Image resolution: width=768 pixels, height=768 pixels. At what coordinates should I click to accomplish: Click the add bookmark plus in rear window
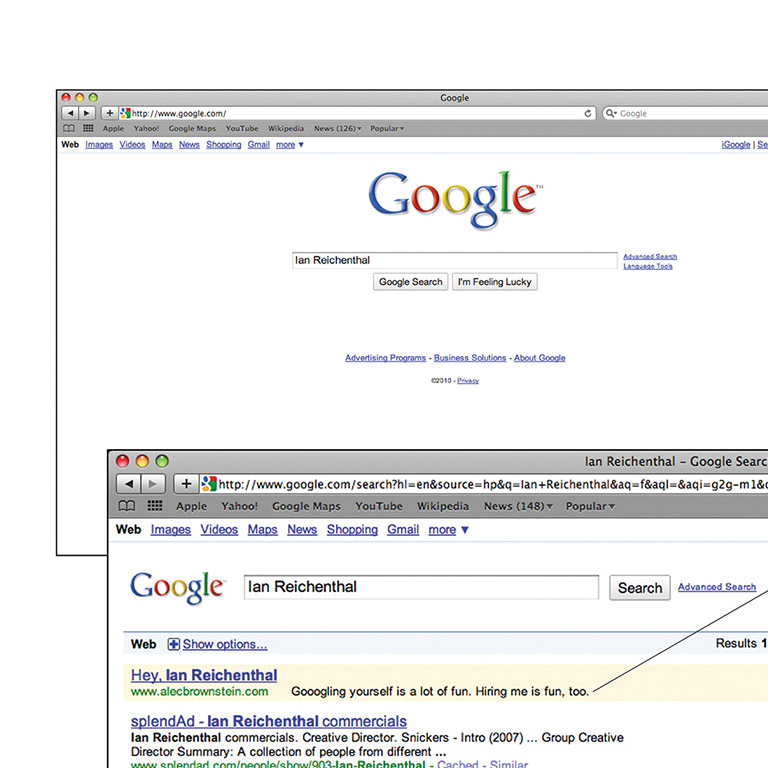(110, 113)
